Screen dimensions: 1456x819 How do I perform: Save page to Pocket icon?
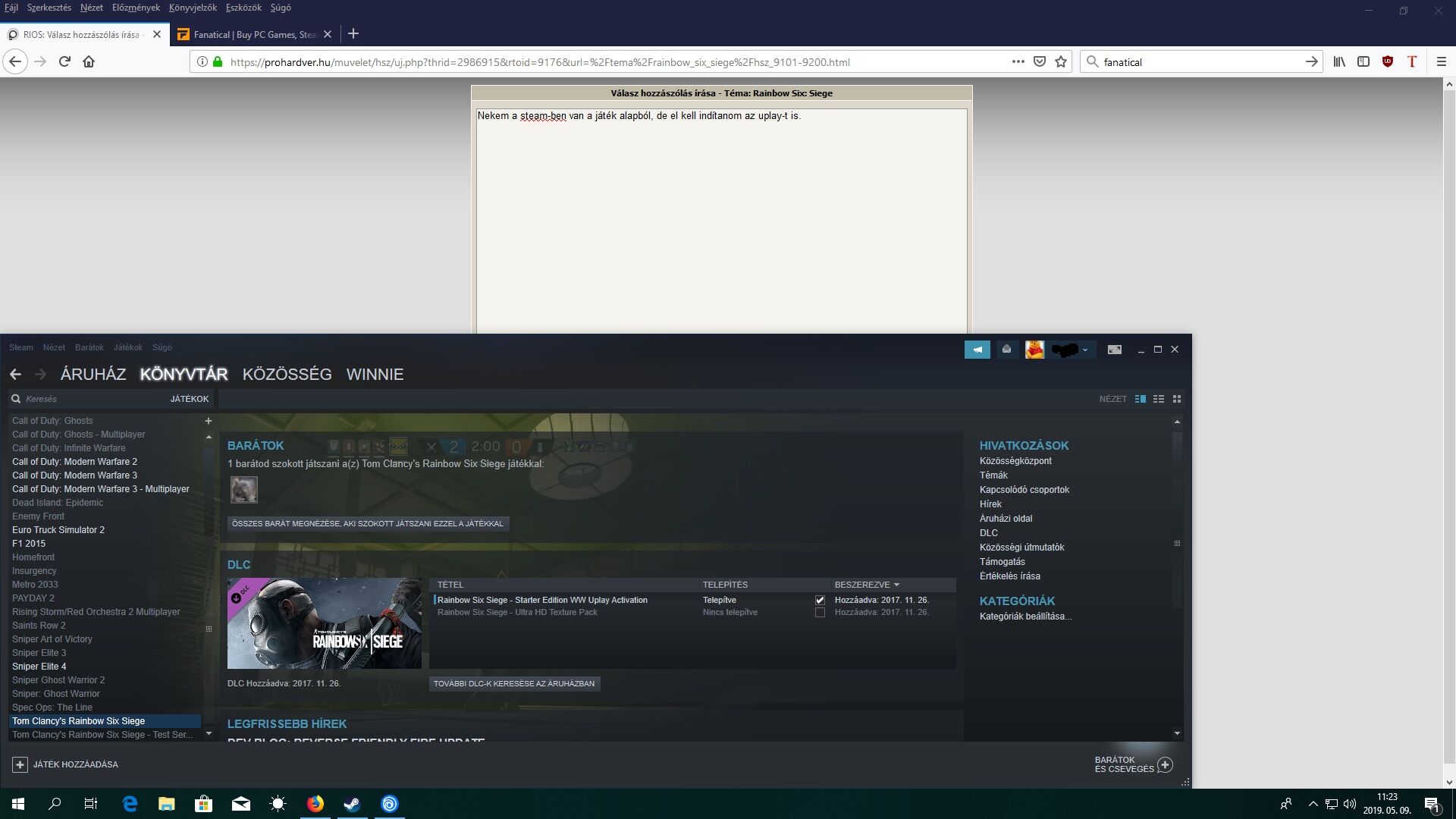(1040, 61)
